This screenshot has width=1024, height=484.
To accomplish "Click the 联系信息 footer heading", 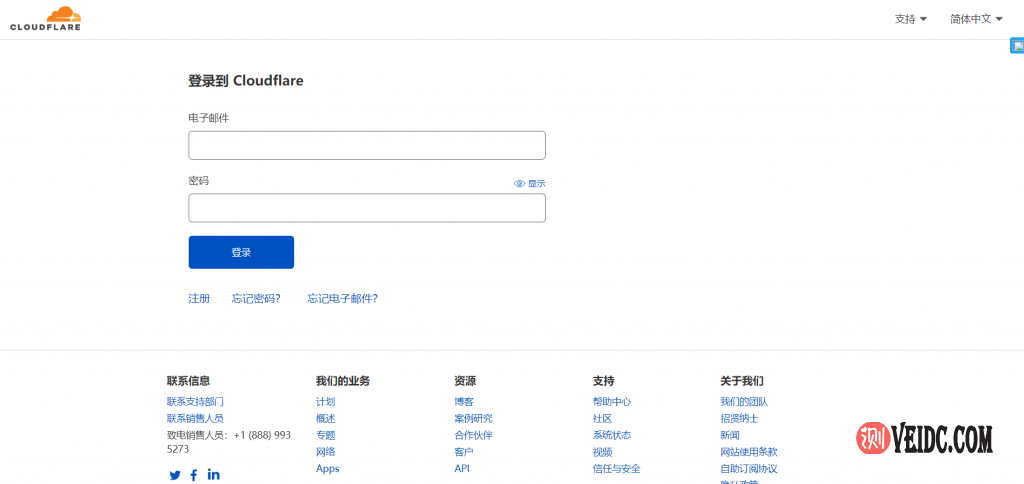I will pos(189,381).
